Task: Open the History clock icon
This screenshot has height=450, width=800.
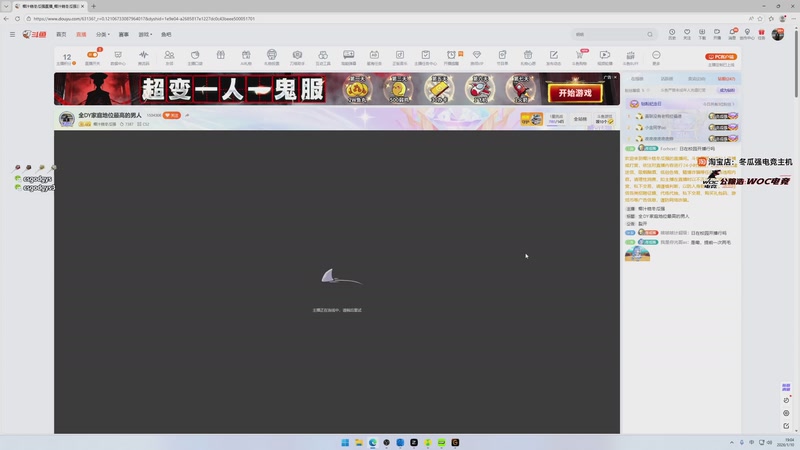Action: (x=672, y=32)
